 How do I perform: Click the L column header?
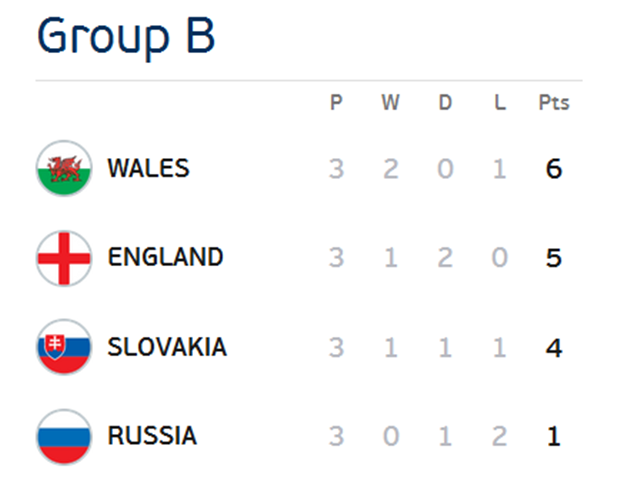pyautogui.click(x=500, y=102)
